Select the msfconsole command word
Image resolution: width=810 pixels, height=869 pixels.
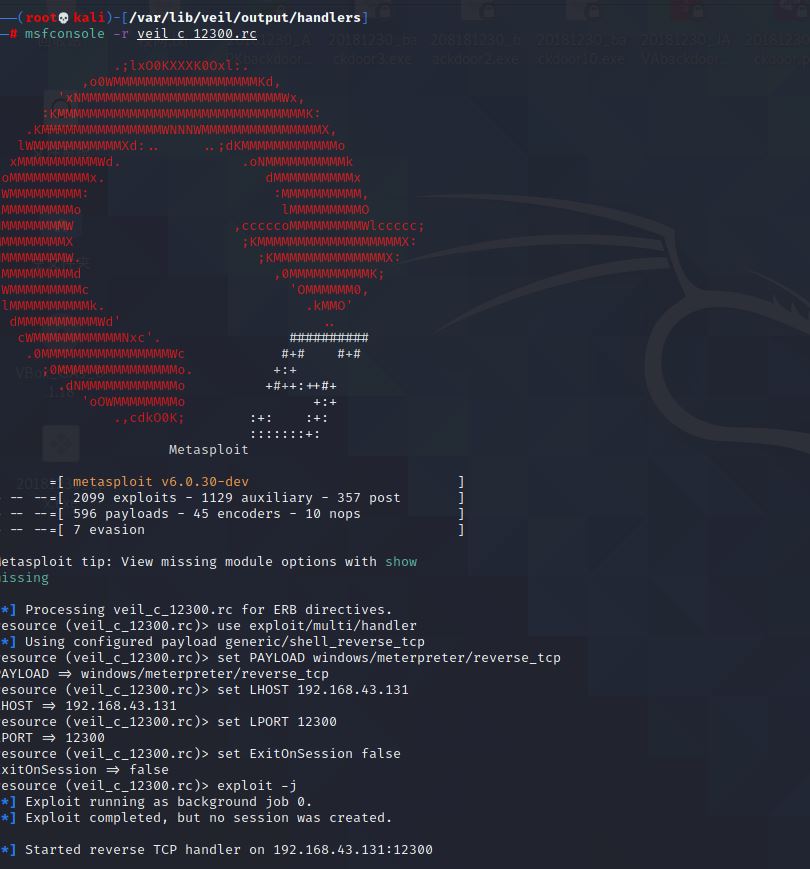64,34
